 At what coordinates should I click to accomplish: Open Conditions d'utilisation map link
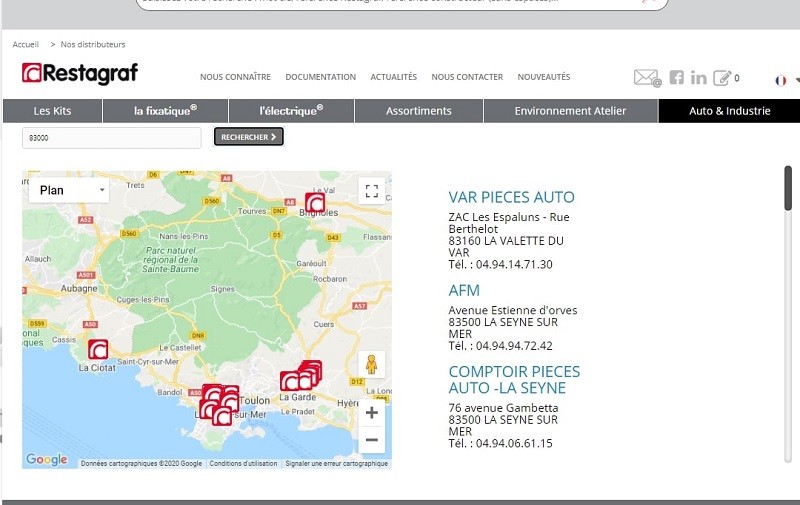point(243,463)
